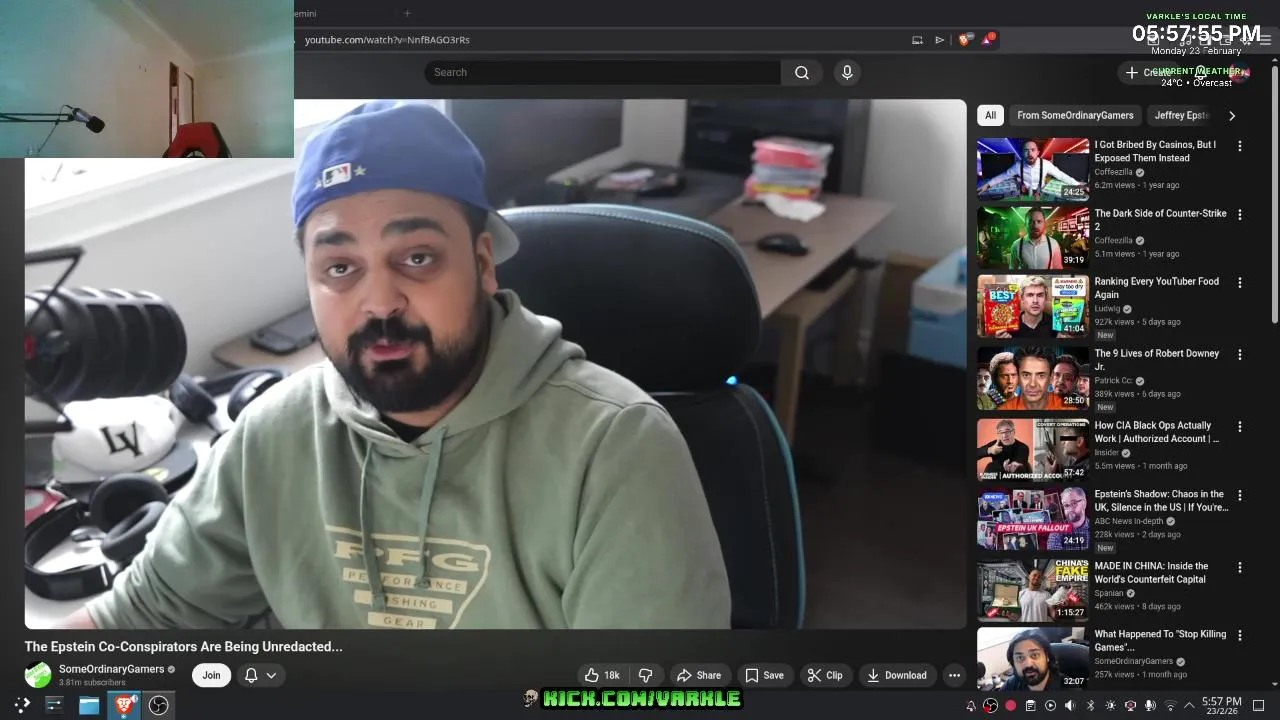Expand hidden system tray icons arrow

(1189, 706)
